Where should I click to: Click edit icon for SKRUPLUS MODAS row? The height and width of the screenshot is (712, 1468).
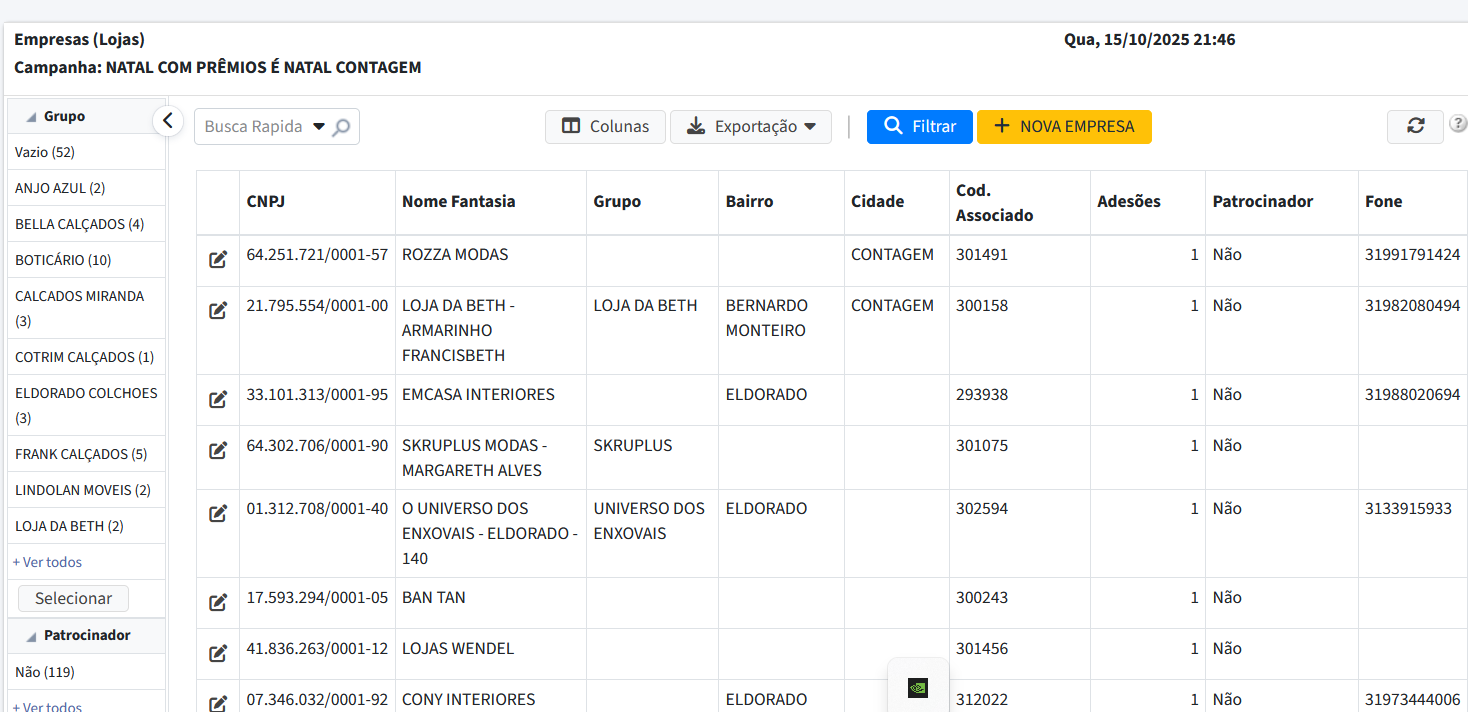pos(218,451)
